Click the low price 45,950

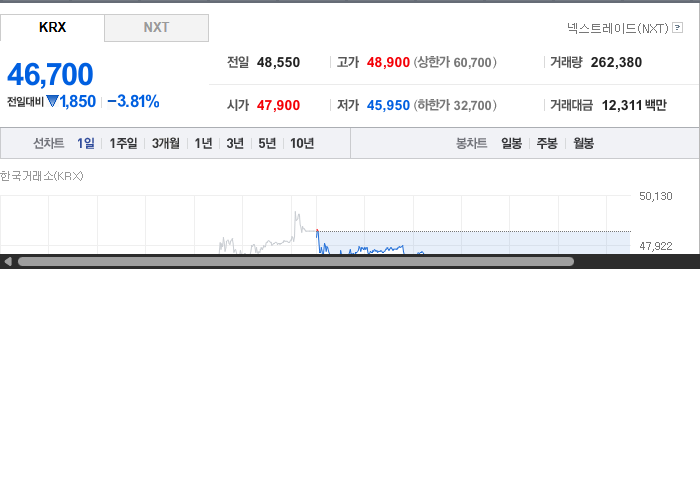[x=388, y=105]
